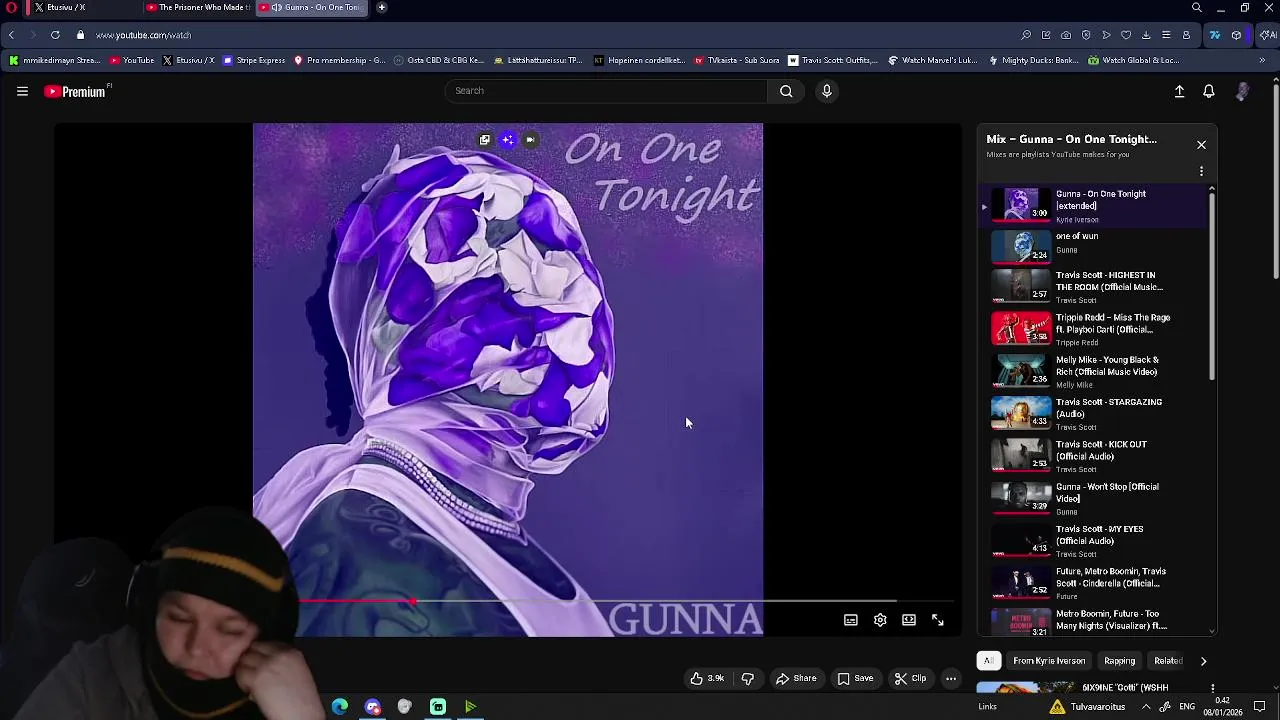Viewport: 1280px width, 720px height.
Task: Select Travis Scott KICK OUT entry
Action: pyautogui.click(x=1092, y=456)
